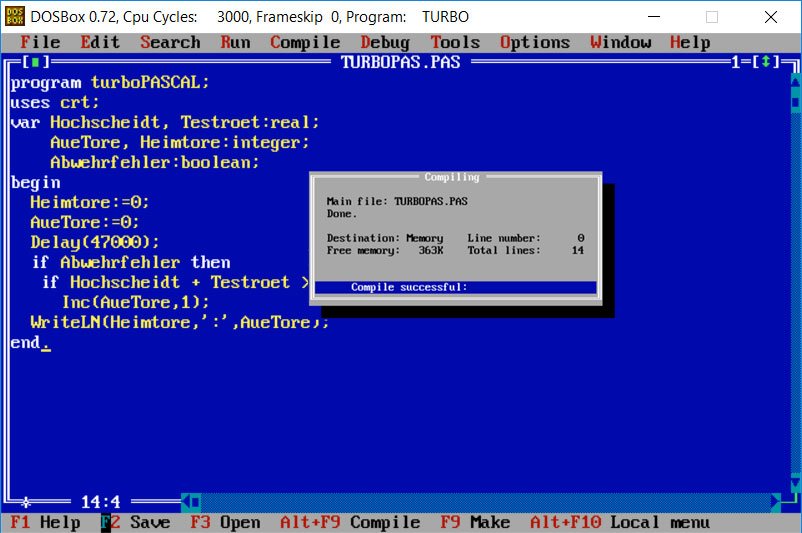The width and height of the screenshot is (802, 533).
Task: Click 'Abwehrfehler:boolean;' line
Action: [x=155, y=162]
